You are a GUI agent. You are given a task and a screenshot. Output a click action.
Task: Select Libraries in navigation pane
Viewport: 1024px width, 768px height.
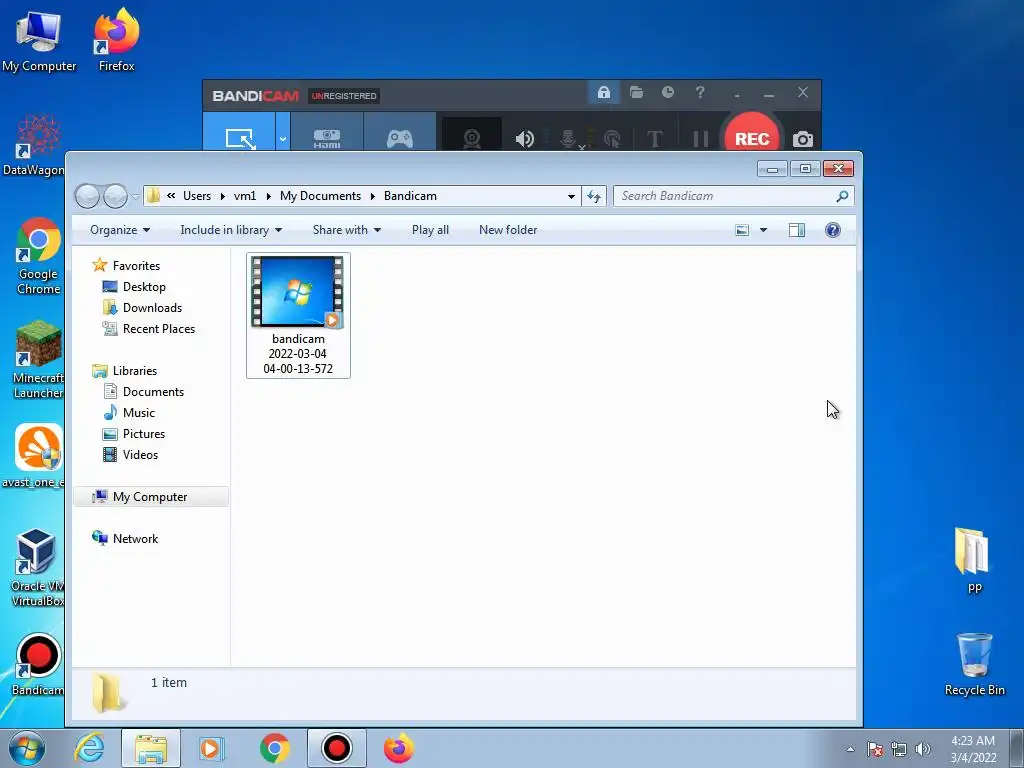coord(135,371)
